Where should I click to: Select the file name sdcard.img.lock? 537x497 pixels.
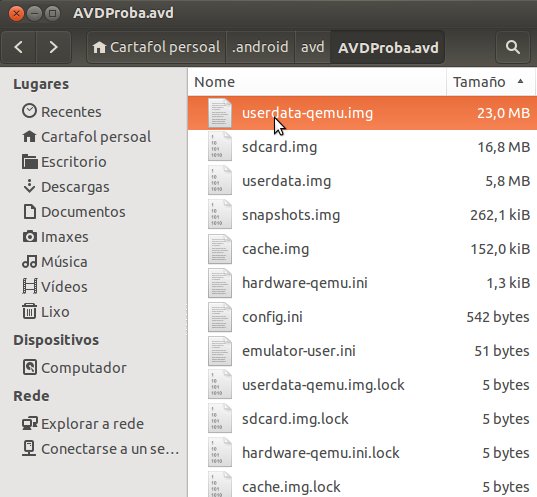pos(295,419)
